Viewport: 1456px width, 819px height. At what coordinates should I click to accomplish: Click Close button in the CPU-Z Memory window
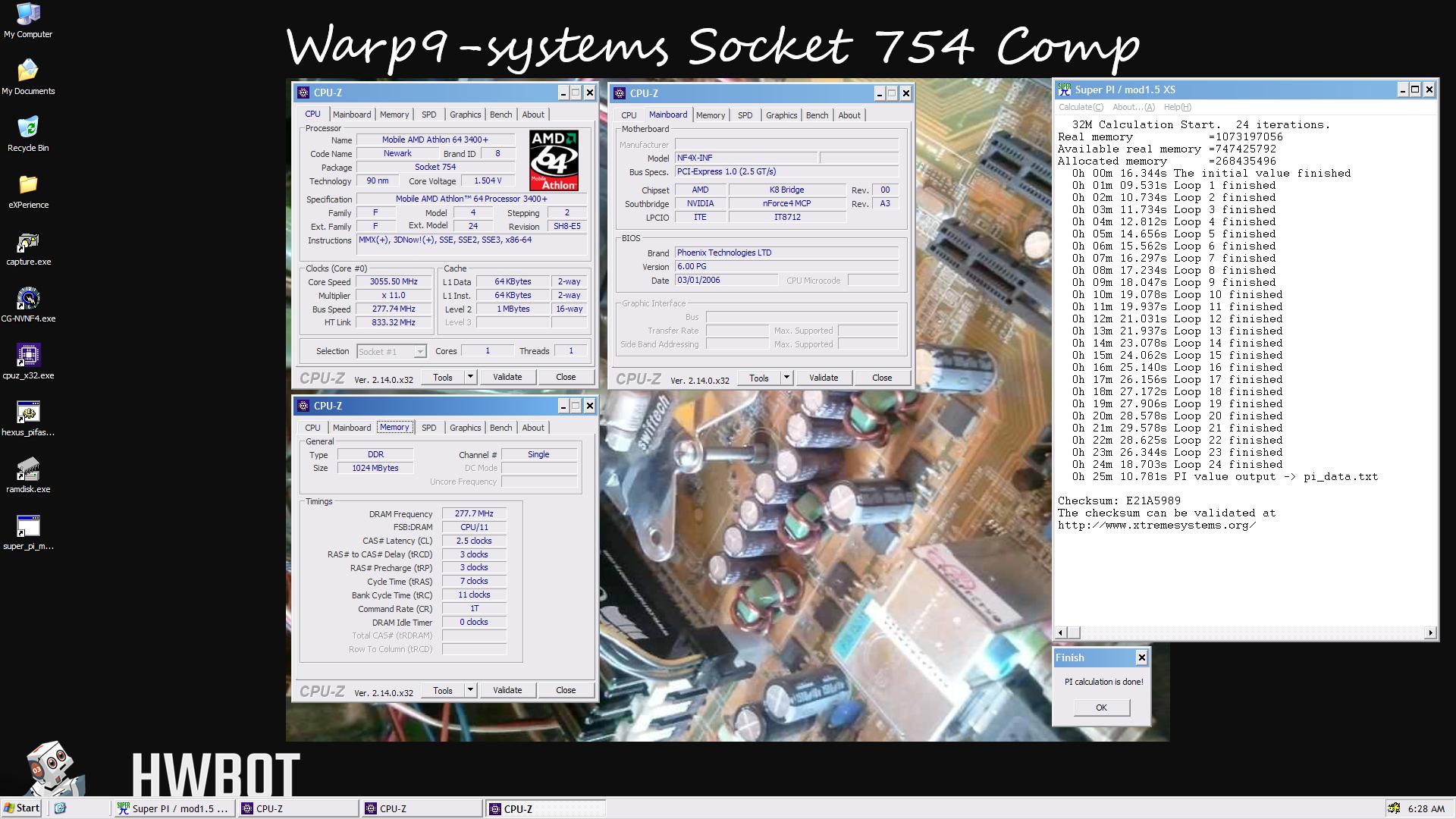(566, 690)
